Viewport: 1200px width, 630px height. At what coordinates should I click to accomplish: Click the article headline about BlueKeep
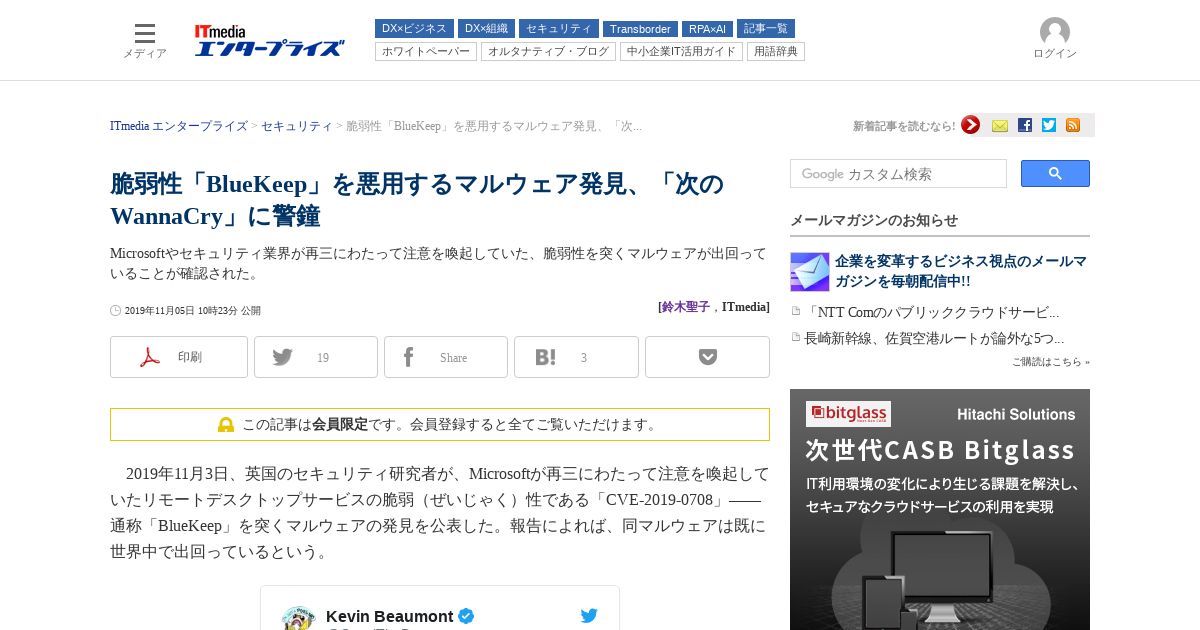[x=417, y=199]
